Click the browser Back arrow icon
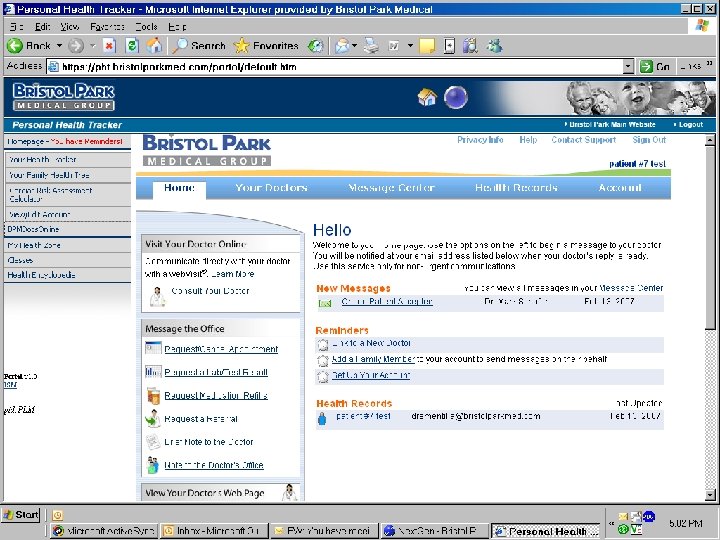Image resolution: width=720 pixels, height=540 pixels. pyautogui.click(x=15, y=45)
